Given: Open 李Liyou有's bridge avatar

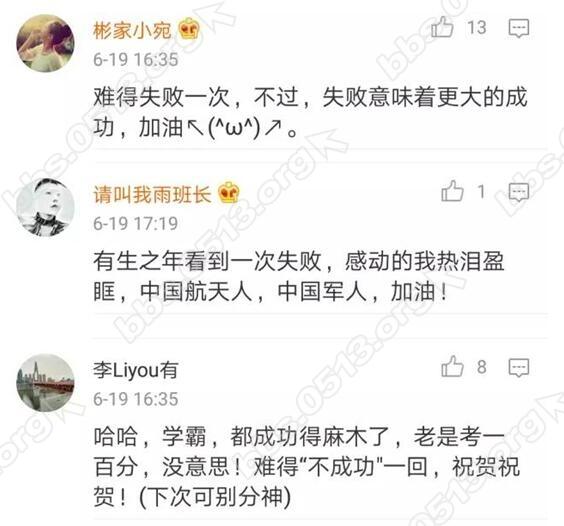Looking at the screenshot, I should (45, 383).
